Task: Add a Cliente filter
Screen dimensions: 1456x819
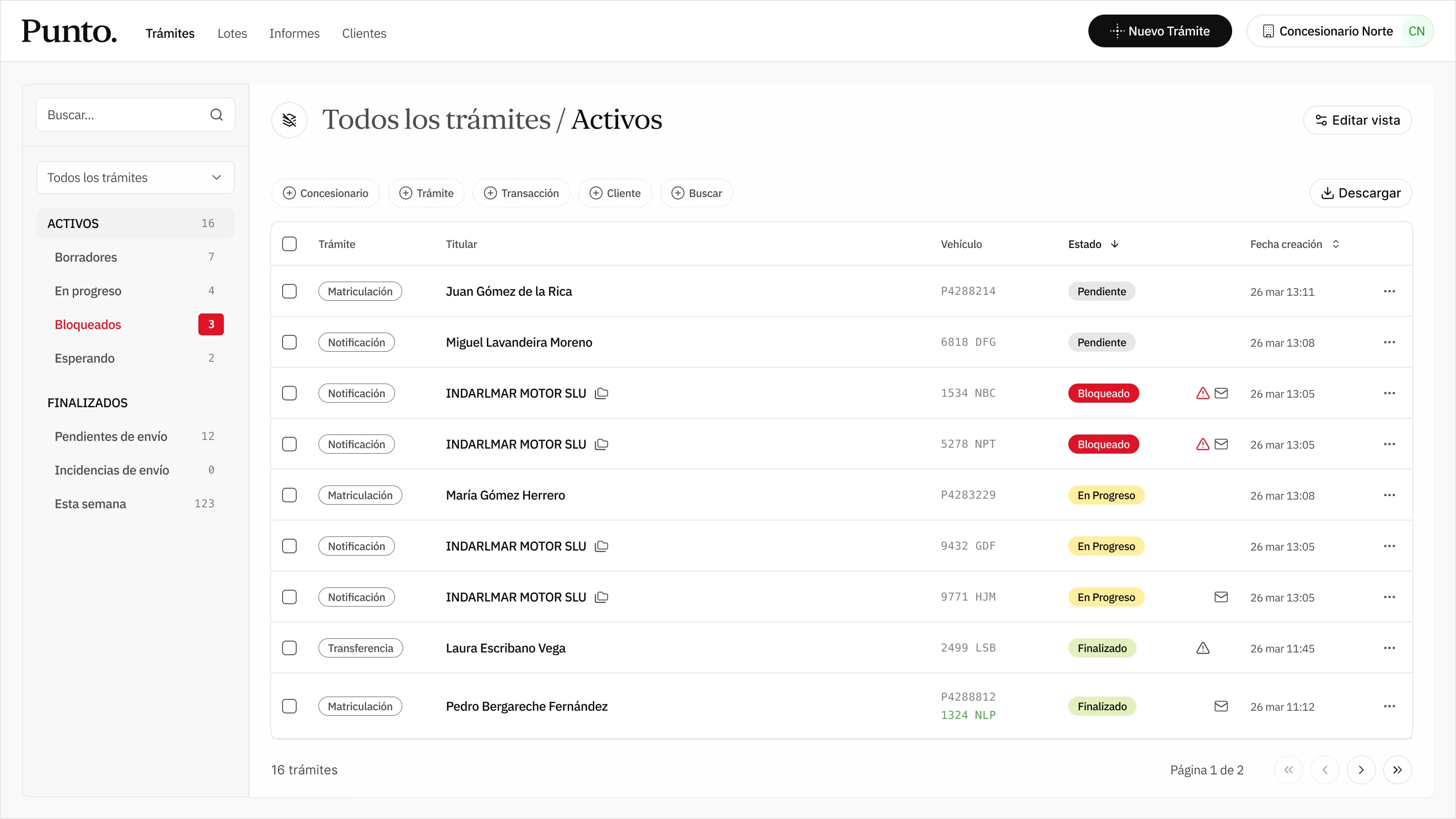Action: (x=615, y=193)
